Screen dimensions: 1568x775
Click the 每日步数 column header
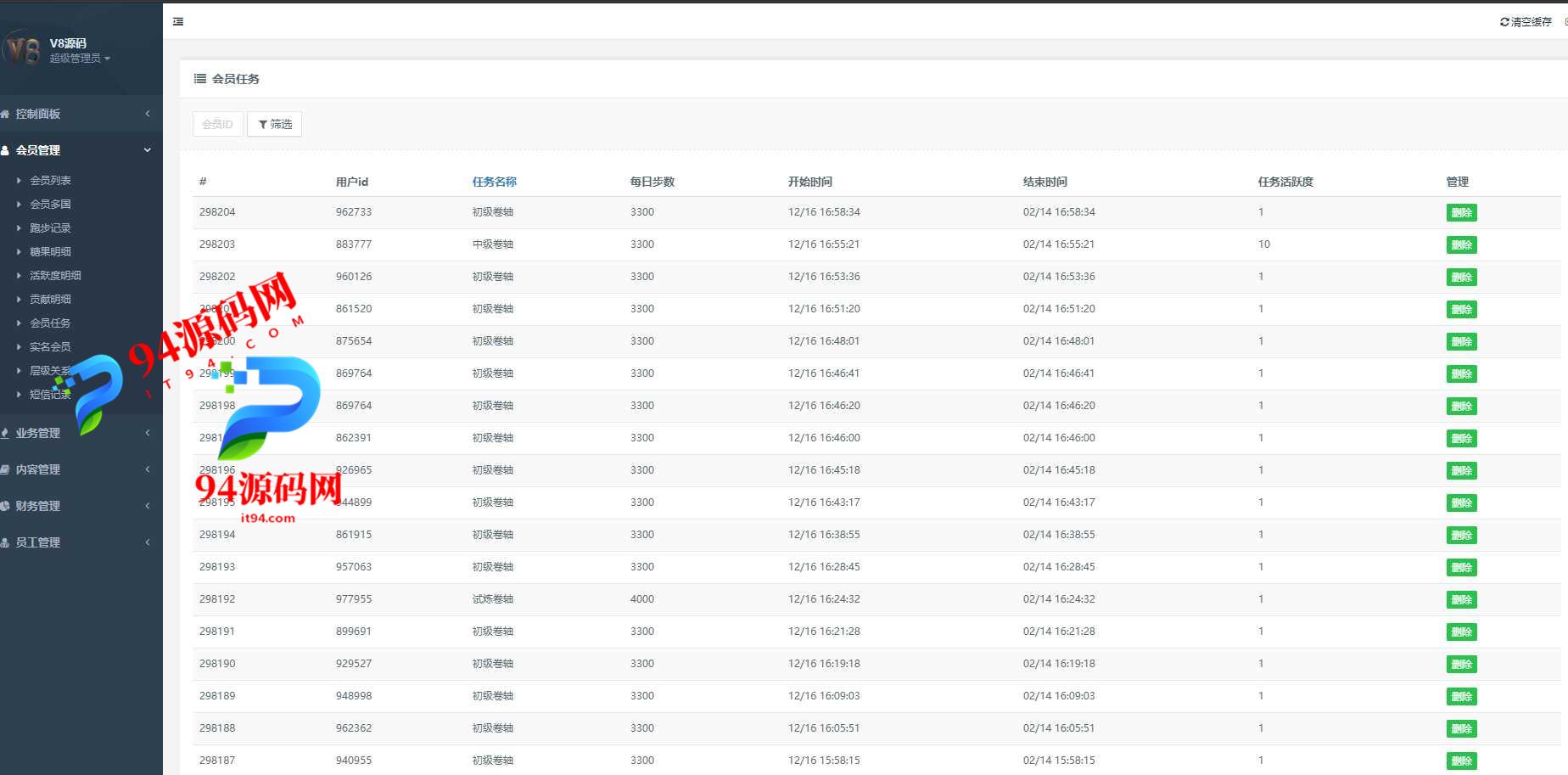pos(652,182)
